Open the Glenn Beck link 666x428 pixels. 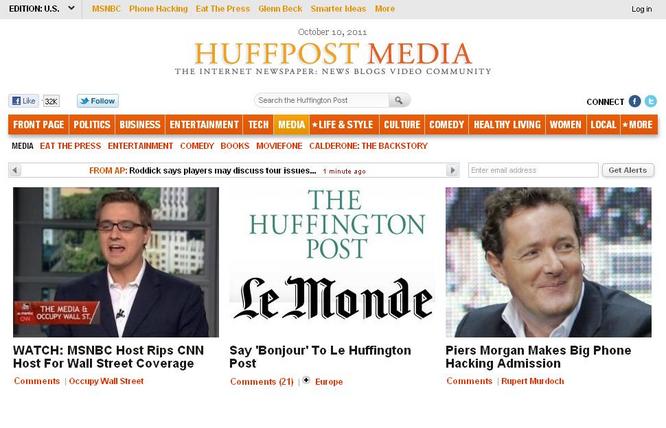coord(280,8)
